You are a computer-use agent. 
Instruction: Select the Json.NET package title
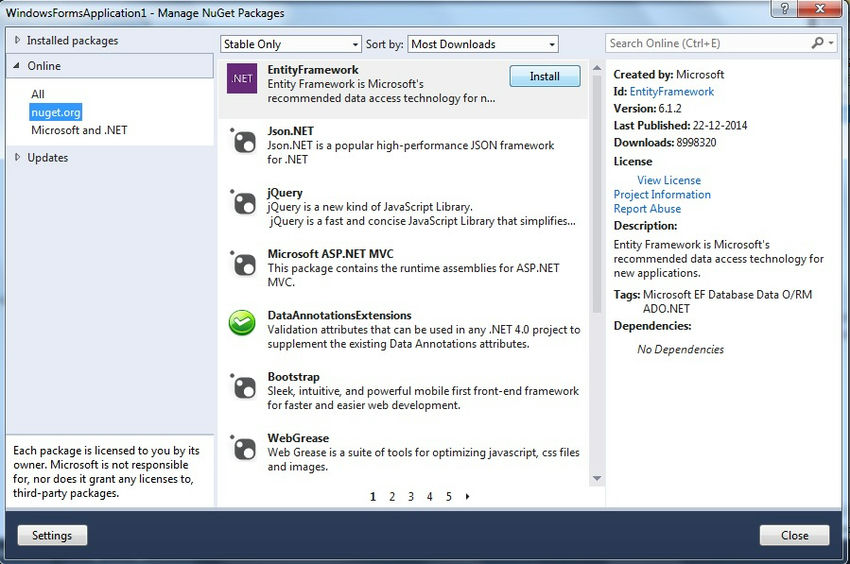[x=291, y=131]
